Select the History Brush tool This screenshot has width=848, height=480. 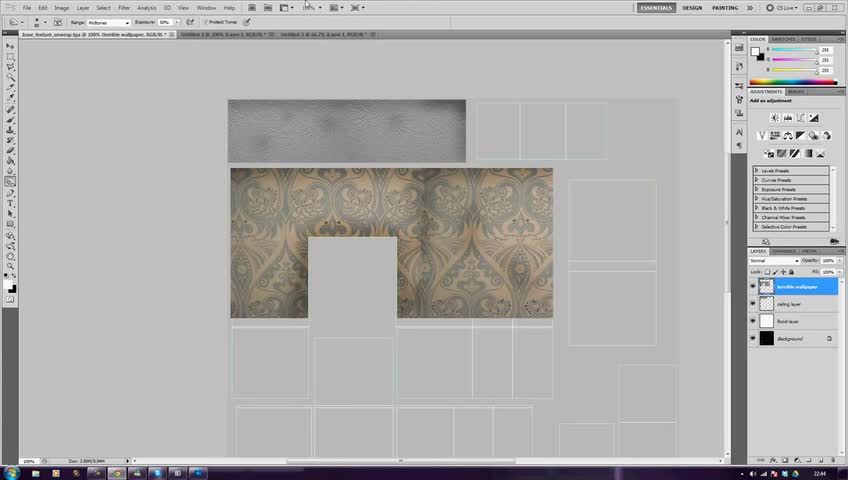pyautogui.click(x=10, y=141)
